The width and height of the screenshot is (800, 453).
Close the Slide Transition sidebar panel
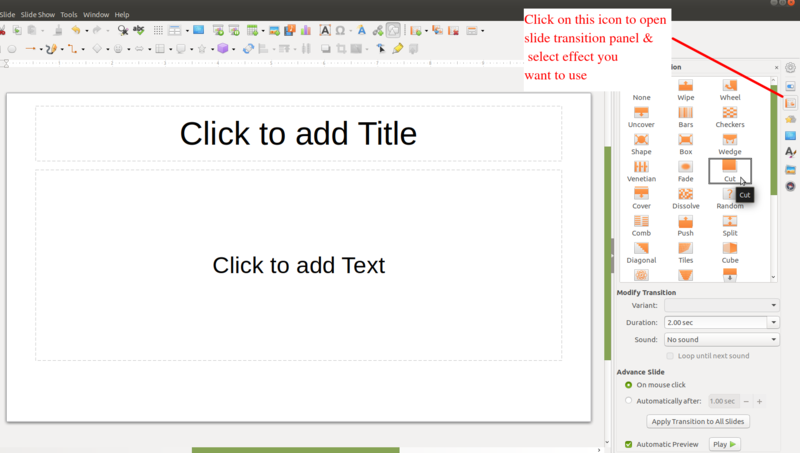[x=777, y=67]
